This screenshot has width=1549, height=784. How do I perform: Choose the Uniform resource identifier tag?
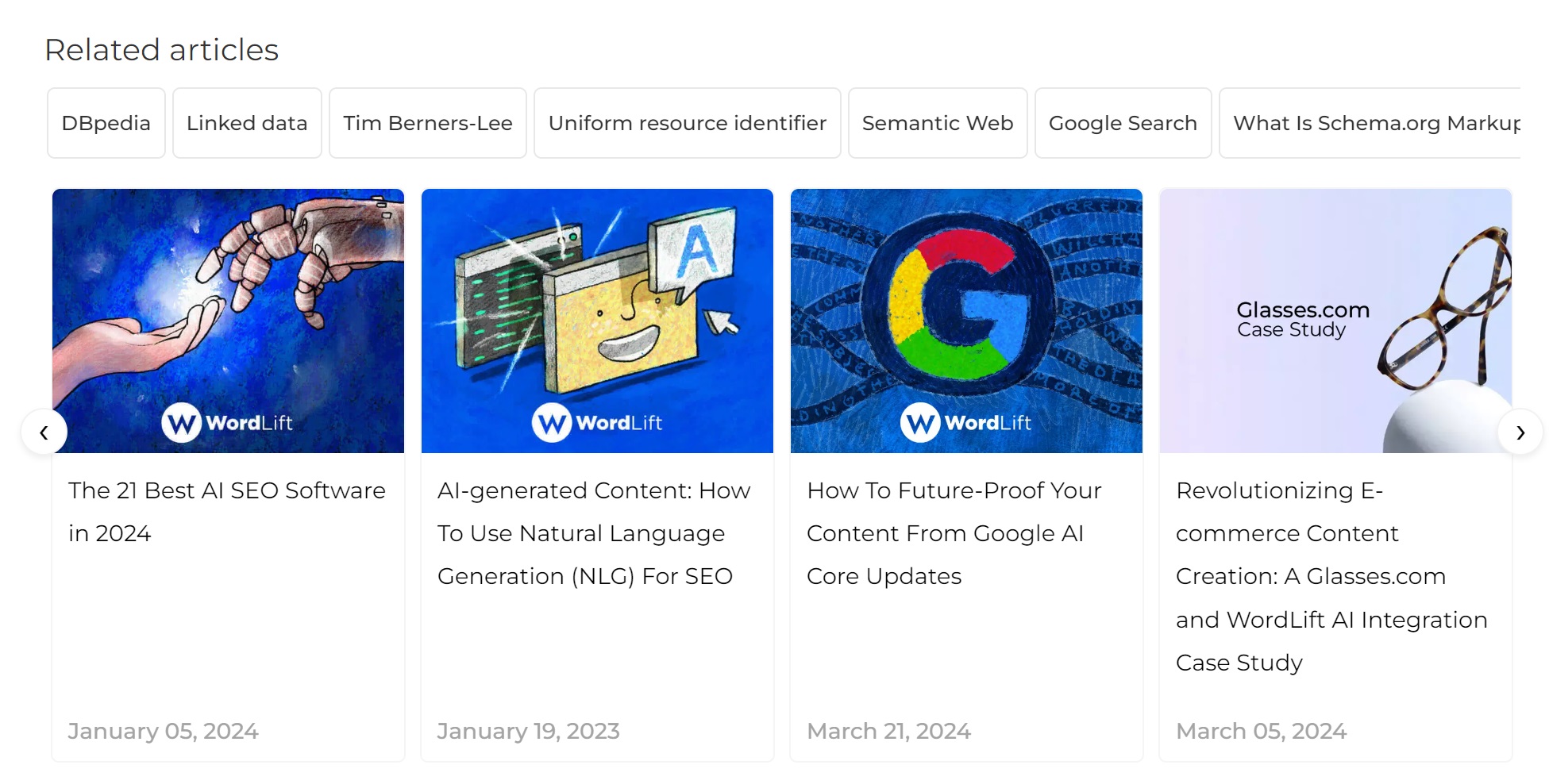pyautogui.click(x=687, y=123)
